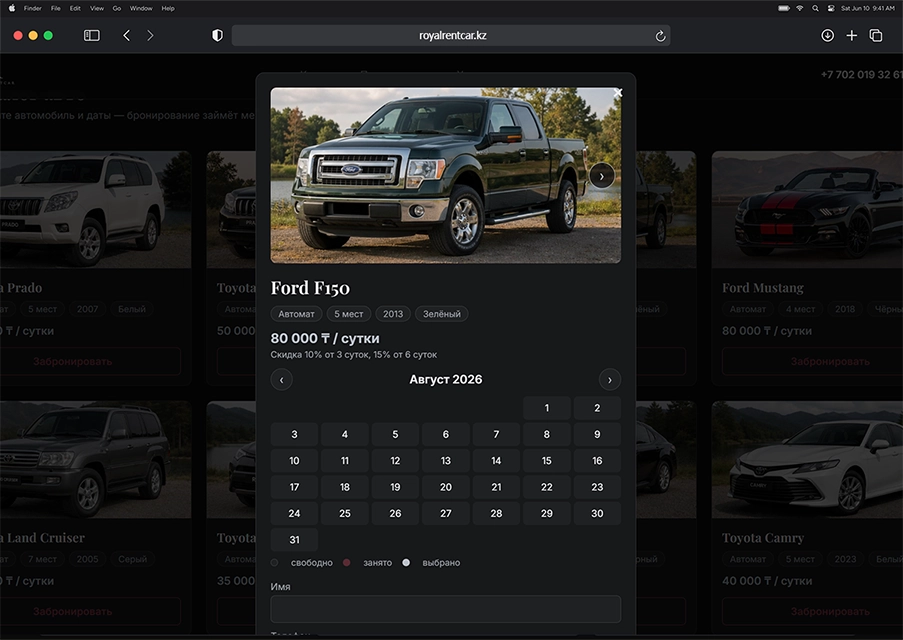Go forward in Safari history
Screen dimensions: 903x640
[150, 36]
